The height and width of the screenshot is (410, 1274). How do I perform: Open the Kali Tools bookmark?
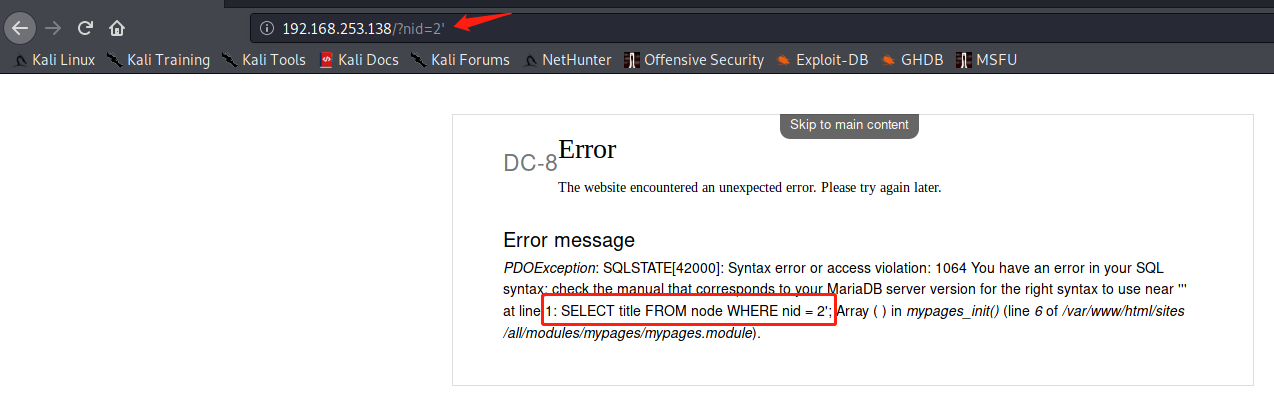pos(264,60)
